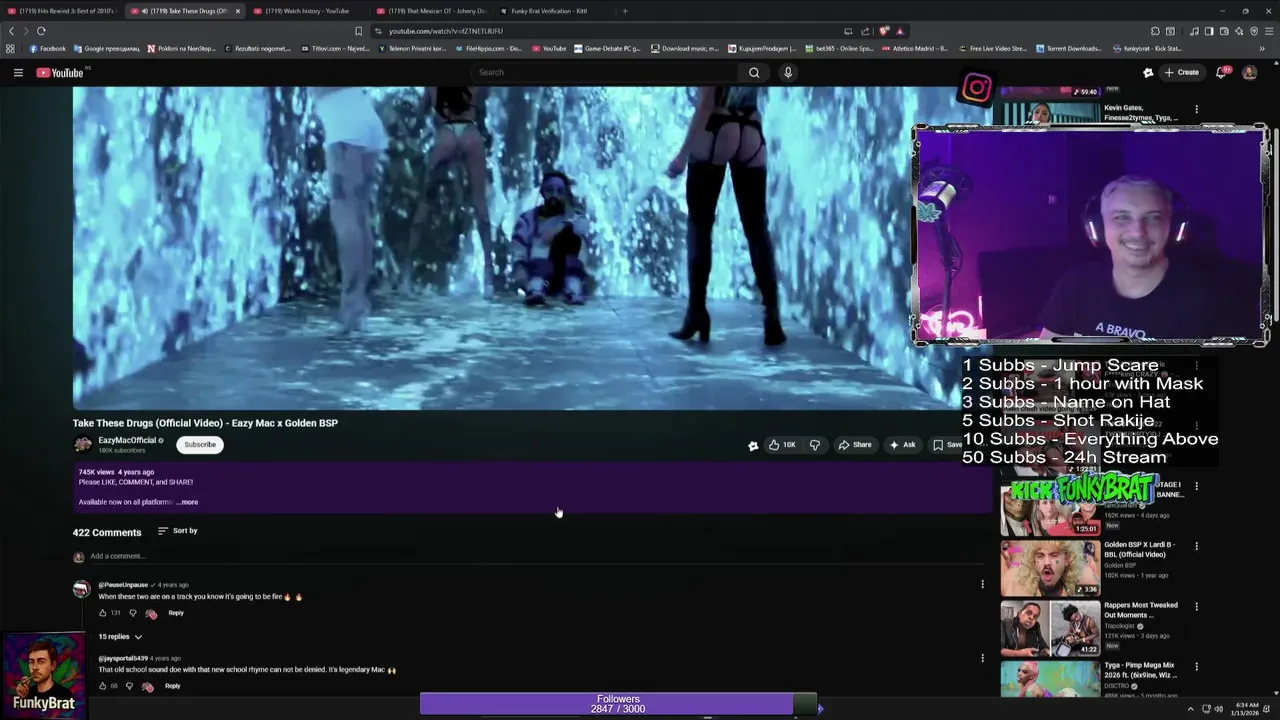Reply to the @jaysportsl5439 comment

(173, 686)
